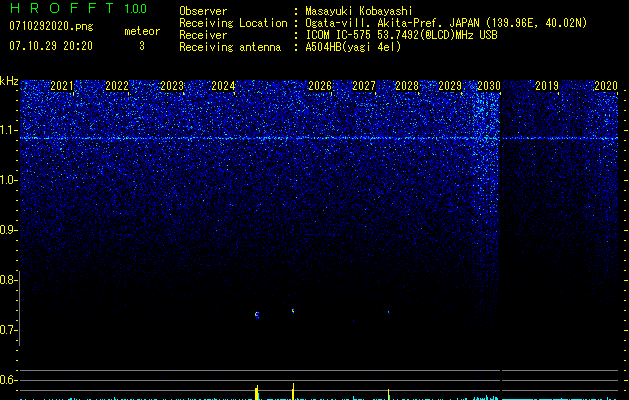Click the 1.0 frequency axis label
Viewport: 629px width, 400px height.
8,180
